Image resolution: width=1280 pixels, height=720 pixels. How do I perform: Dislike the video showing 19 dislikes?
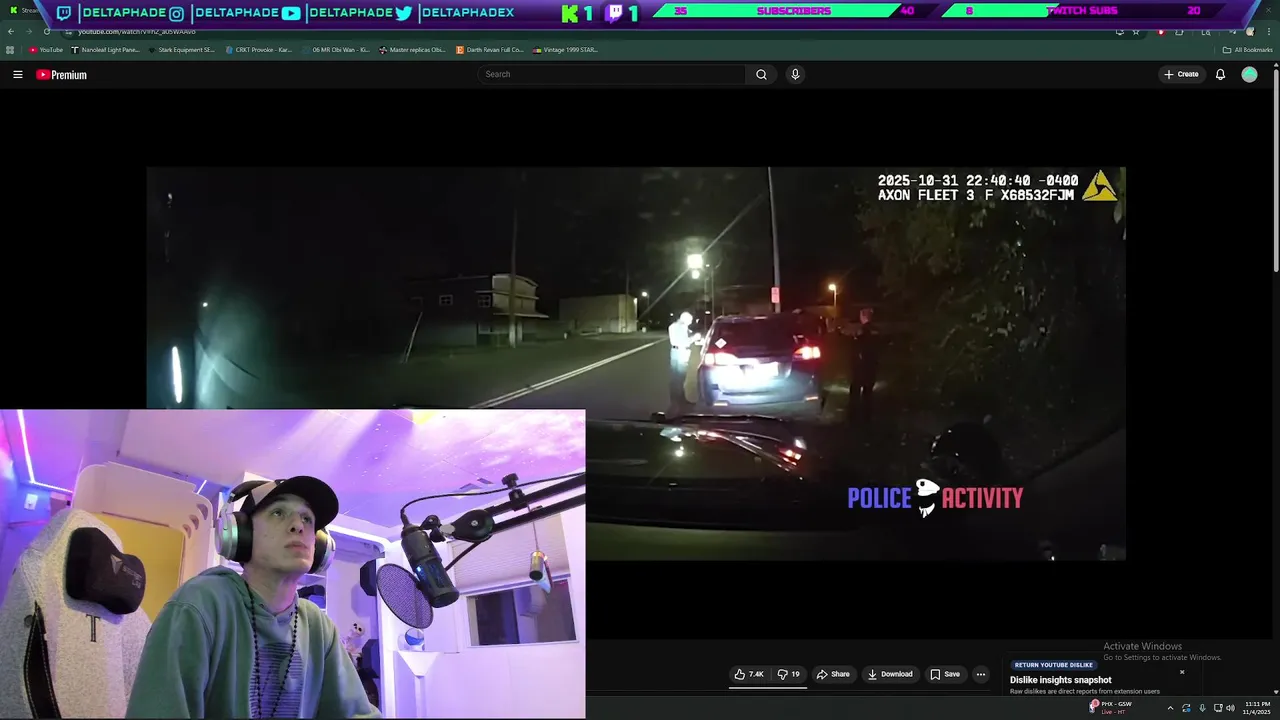click(789, 674)
